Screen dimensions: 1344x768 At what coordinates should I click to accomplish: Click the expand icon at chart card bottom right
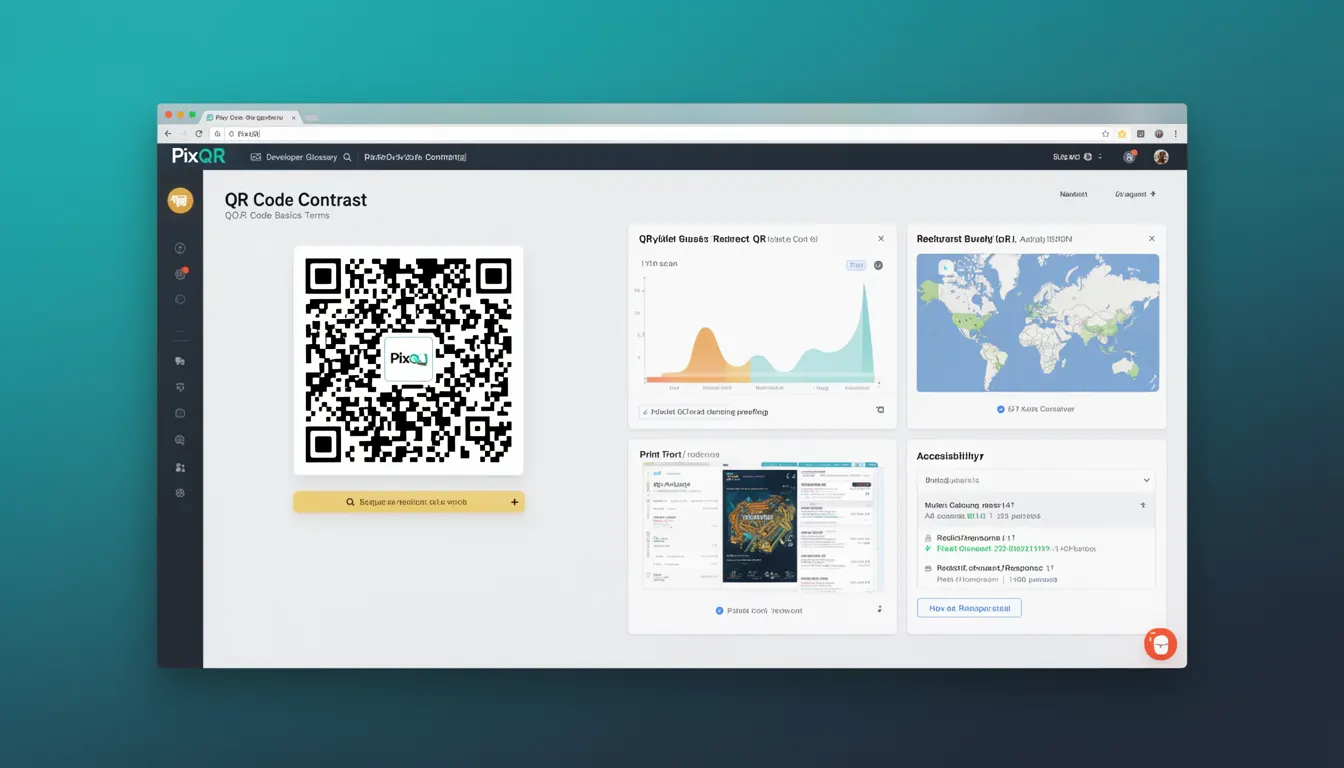880,410
